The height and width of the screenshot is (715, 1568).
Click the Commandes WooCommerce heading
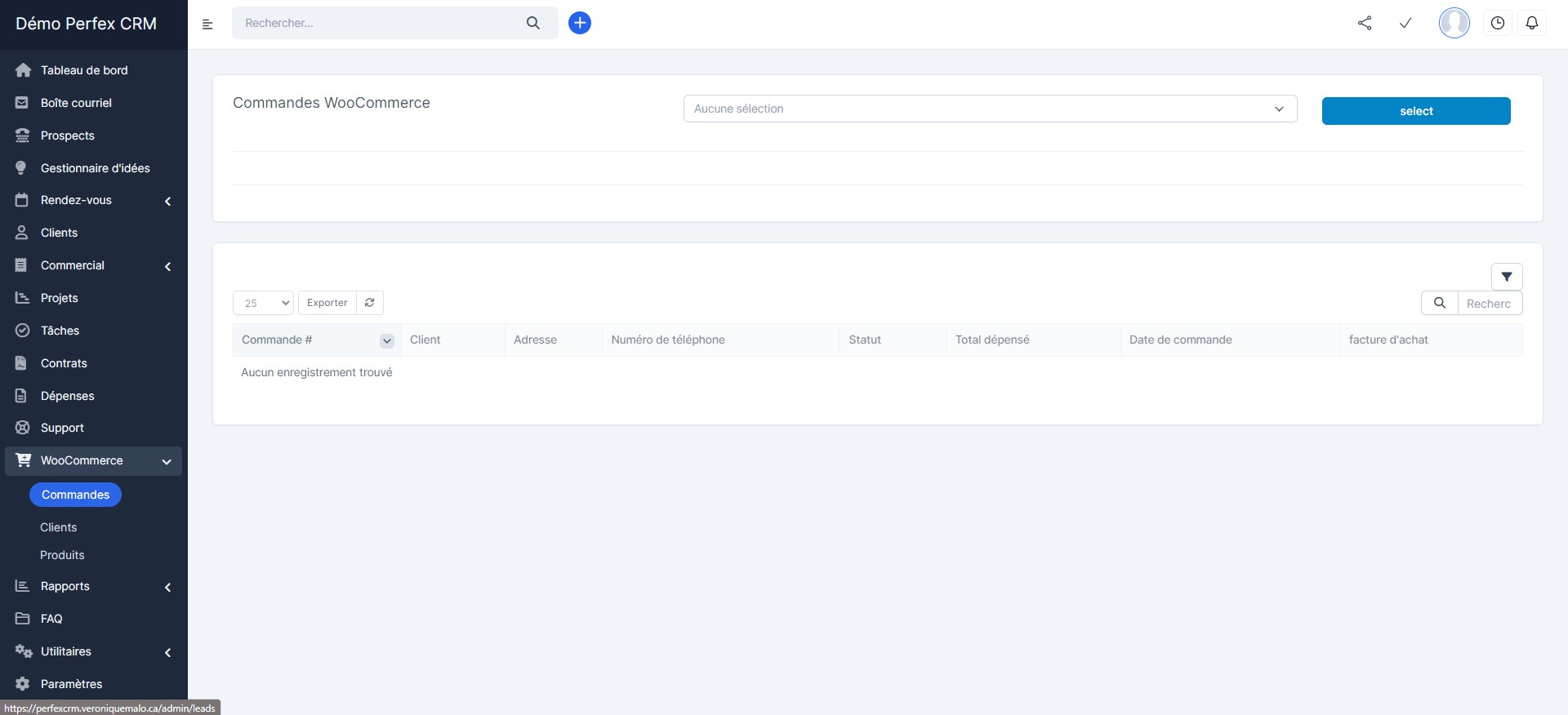point(332,103)
